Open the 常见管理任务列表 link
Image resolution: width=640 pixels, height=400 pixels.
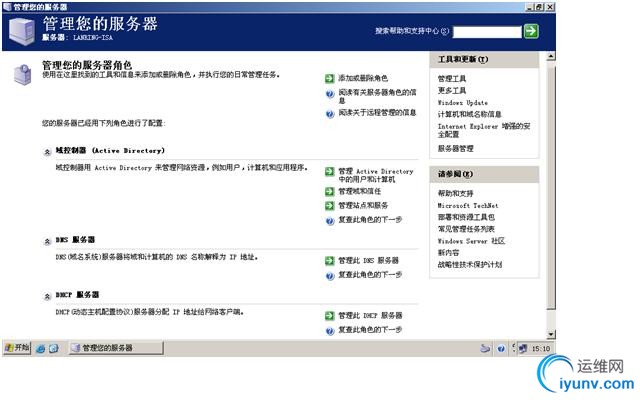[x=466, y=229]
